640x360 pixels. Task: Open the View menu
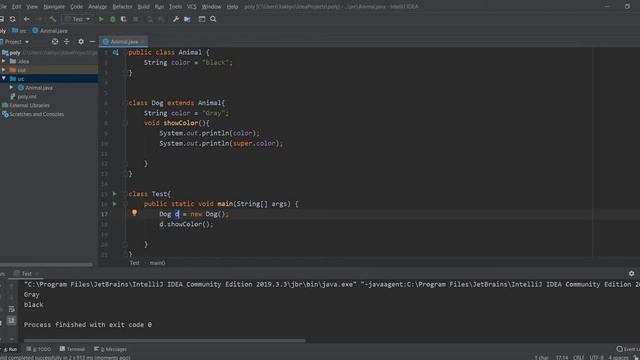[32, 7]
